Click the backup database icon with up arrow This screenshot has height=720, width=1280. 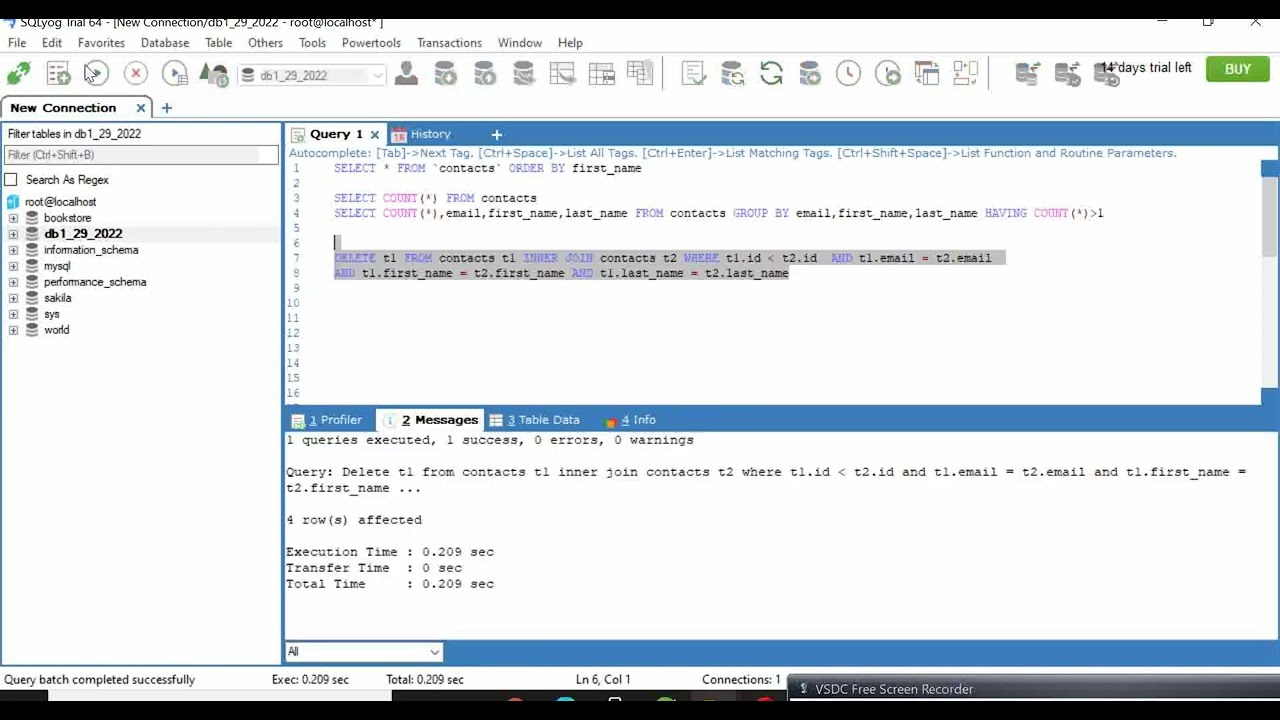coord(484,74)
